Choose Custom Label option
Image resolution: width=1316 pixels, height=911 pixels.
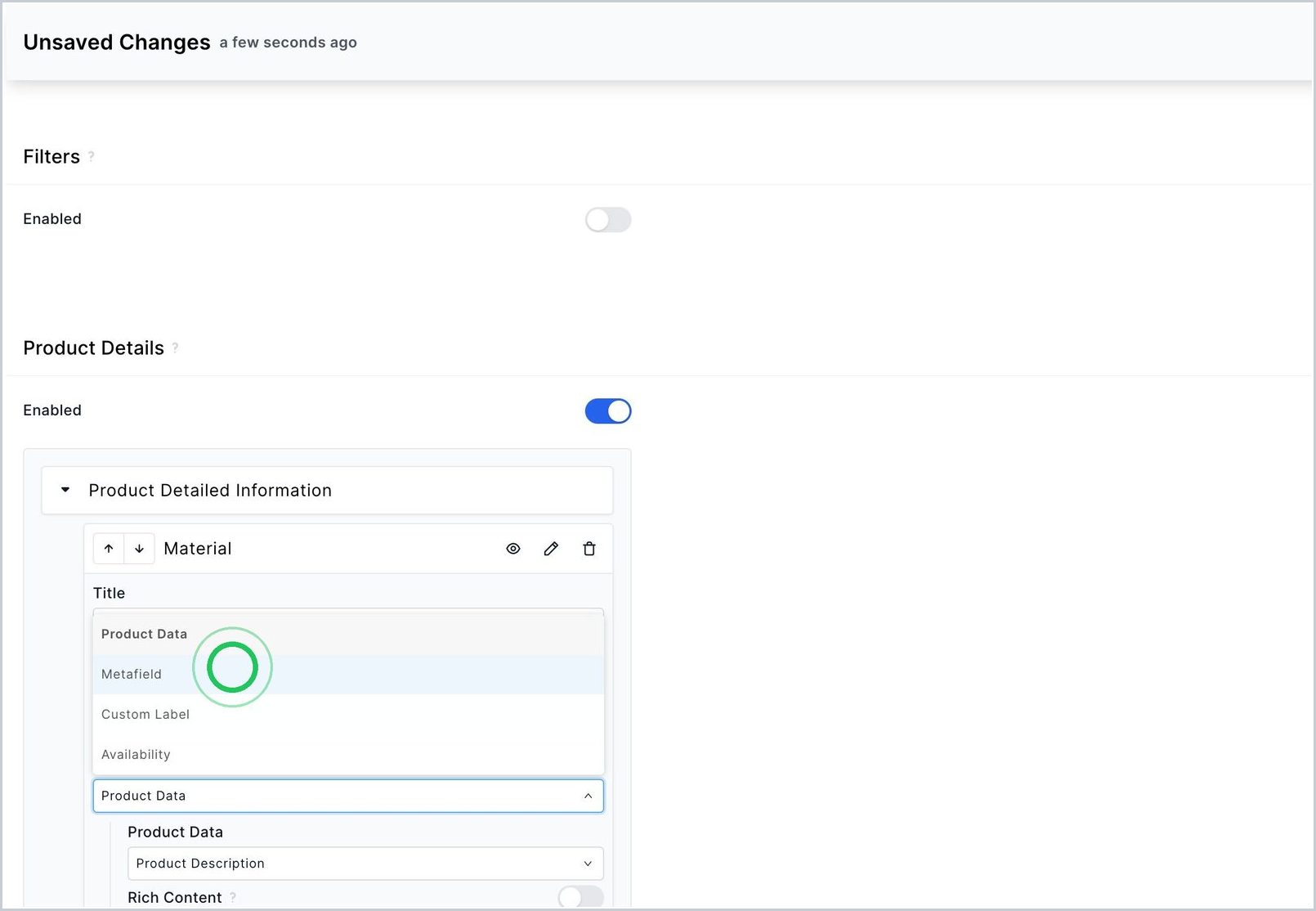[348, 714]
